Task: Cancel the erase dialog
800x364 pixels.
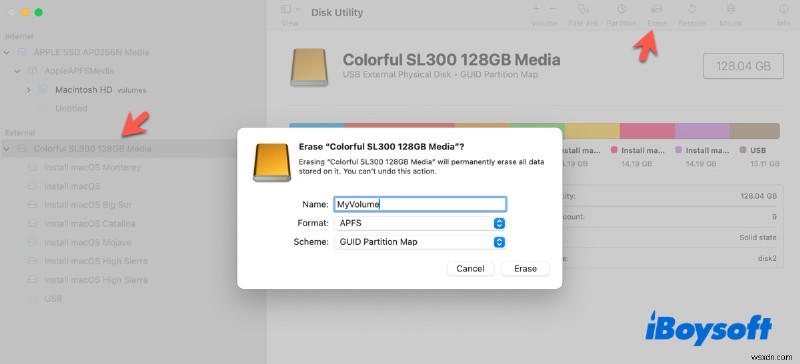Action: [x=470, y=269]
